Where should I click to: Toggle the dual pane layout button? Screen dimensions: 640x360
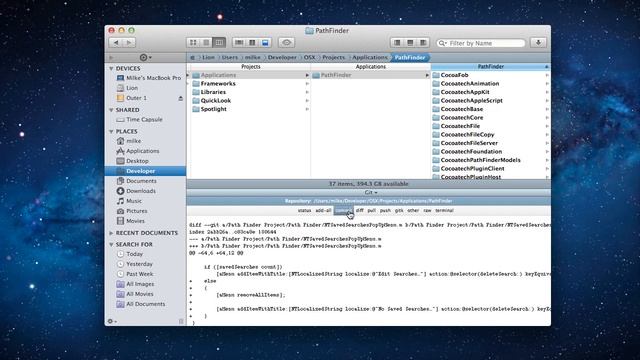tap(252, 42)
